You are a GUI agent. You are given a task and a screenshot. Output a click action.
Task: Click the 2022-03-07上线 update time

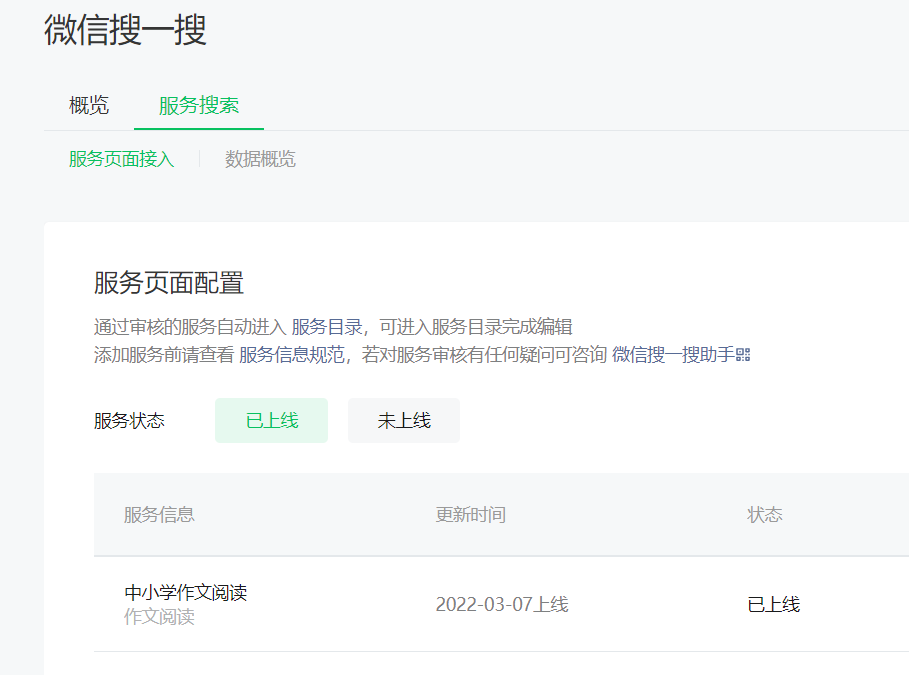[502, 604]
